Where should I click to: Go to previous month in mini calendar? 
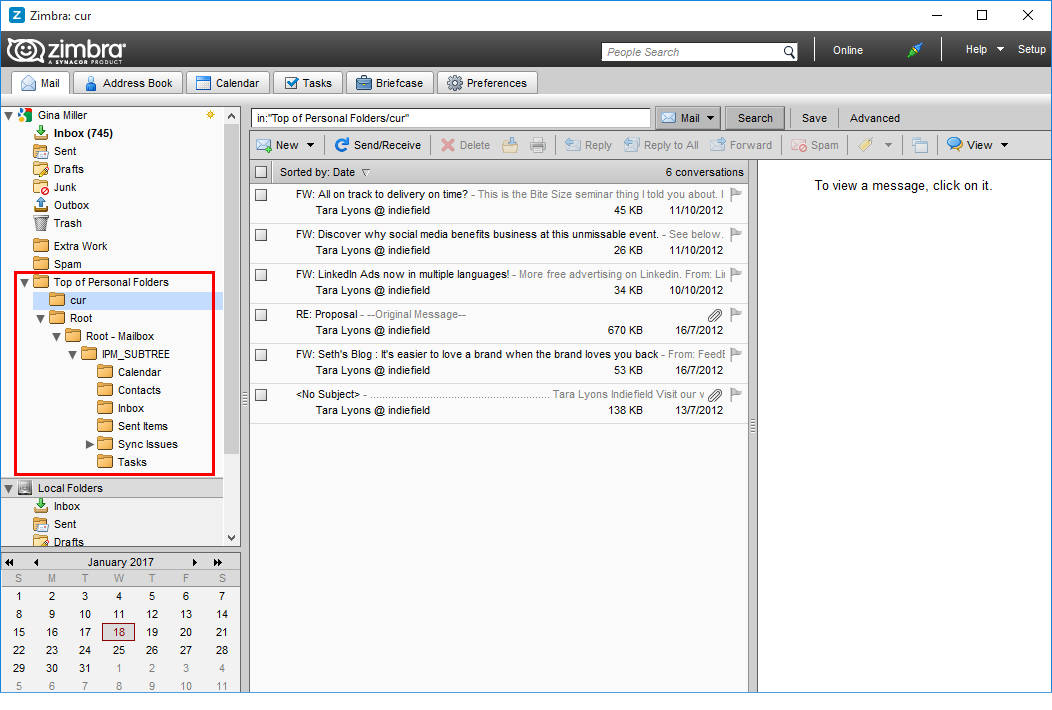tap(36, 562)
